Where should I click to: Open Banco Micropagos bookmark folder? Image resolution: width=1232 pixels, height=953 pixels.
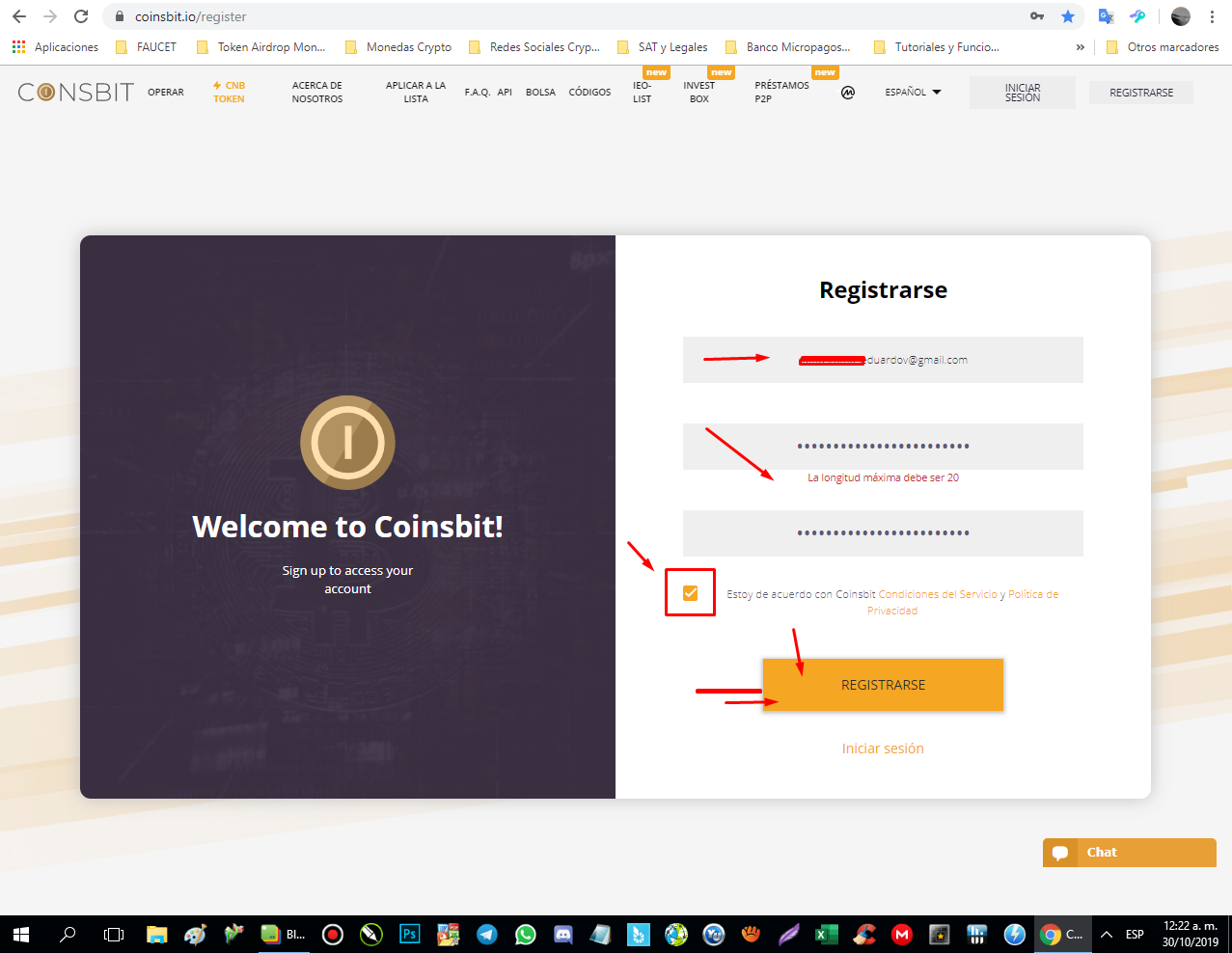click(x=787, y=46)
